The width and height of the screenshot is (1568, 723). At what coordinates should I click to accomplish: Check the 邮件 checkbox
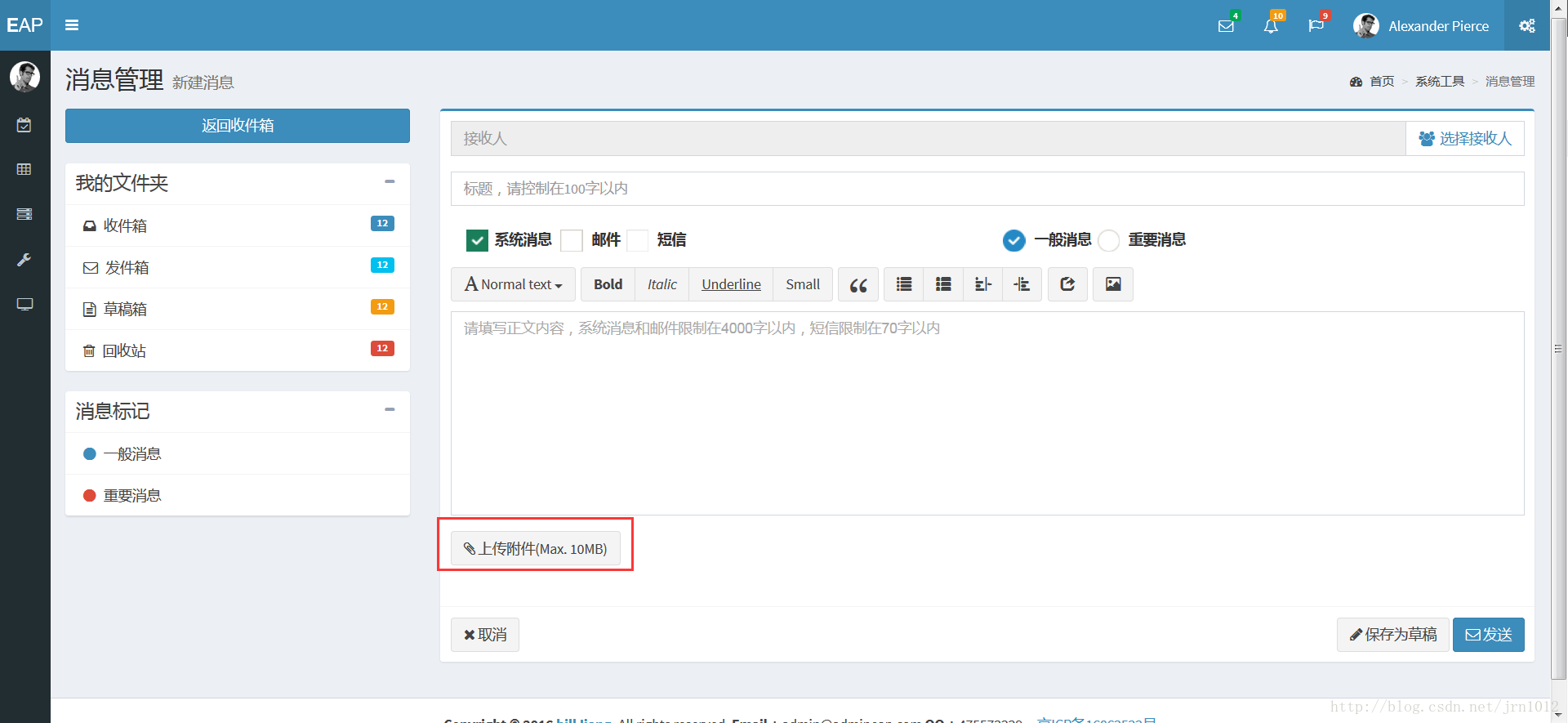(x=572, y=240)
